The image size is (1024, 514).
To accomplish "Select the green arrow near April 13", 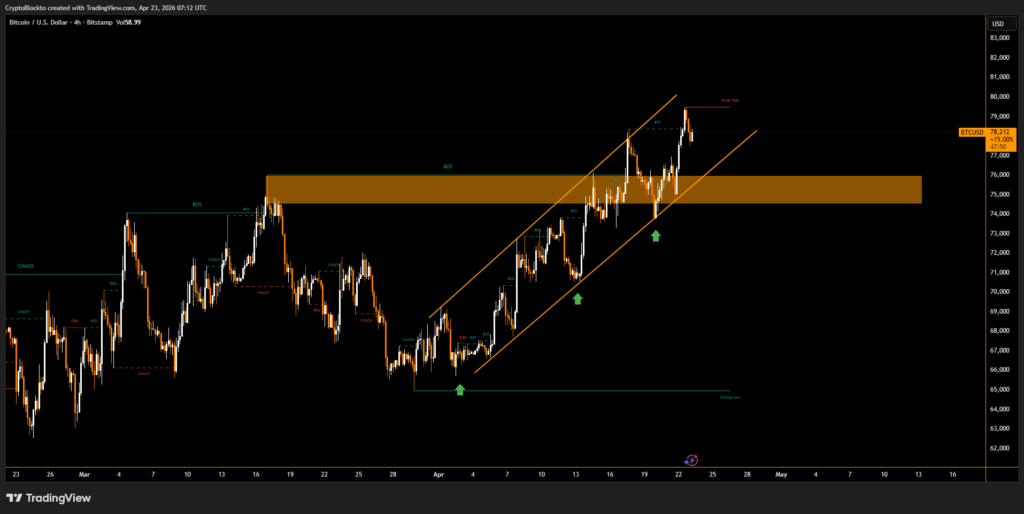I will [577, 298].
